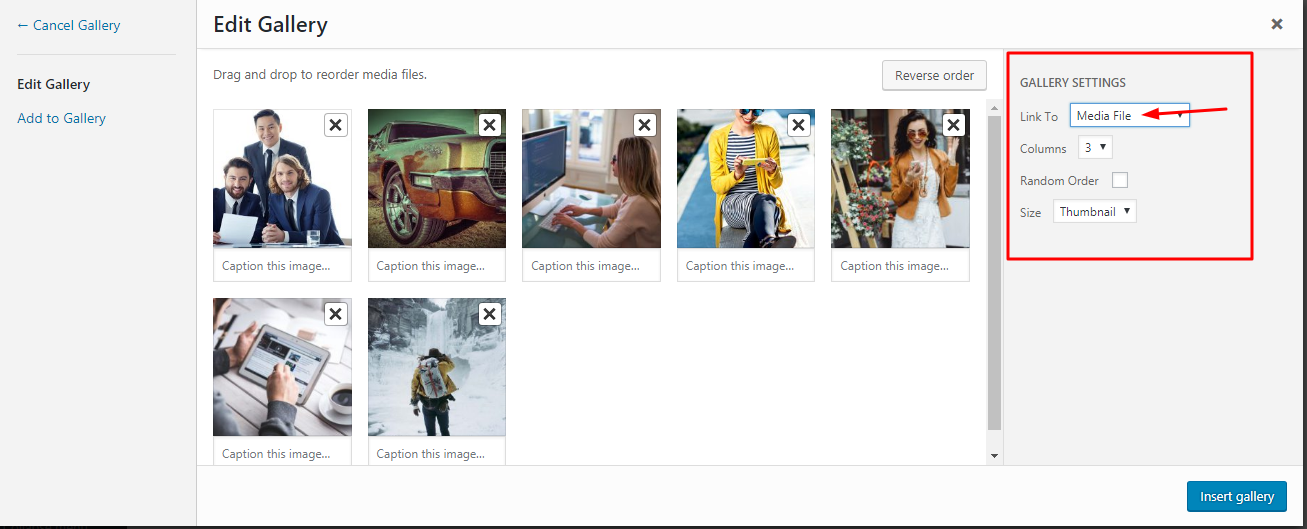Remove the tablet and coffee image
This screenshot has width=1307, height=529.
(336, 314)
